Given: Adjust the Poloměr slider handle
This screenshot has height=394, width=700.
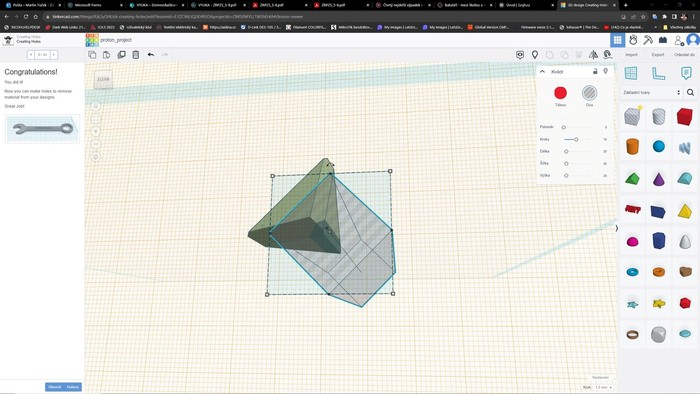Looking at the screenshot, I should [x=563, y=127].
